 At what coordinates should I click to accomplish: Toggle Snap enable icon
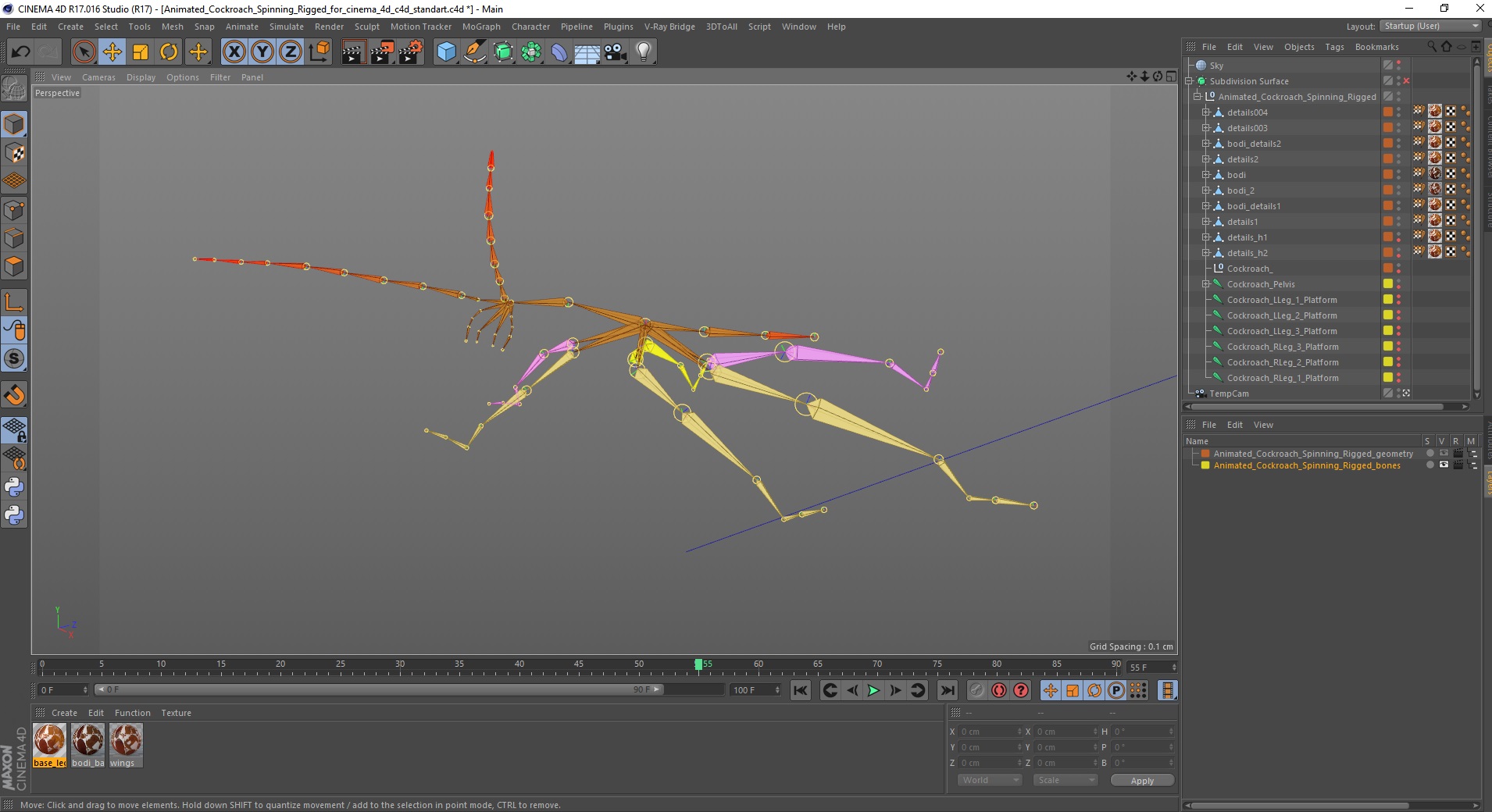(x=14, y=359)
